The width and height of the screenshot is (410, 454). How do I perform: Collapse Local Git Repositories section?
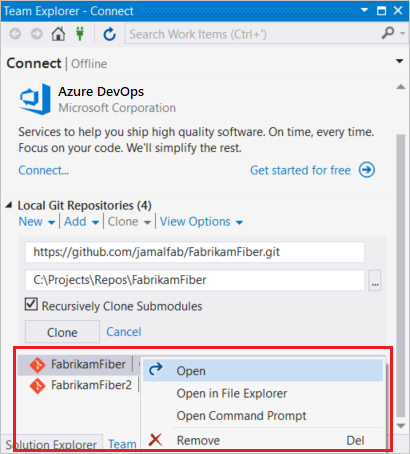pyautogui.click(x=9, y=205)
